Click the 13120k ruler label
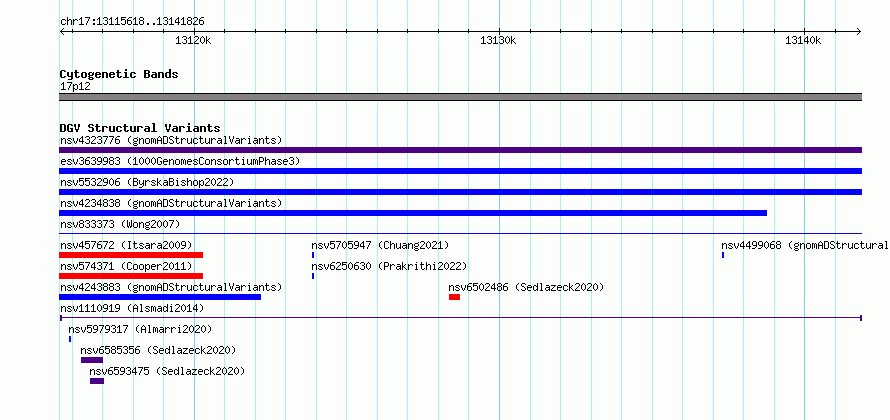The height and width of the screenshot is (420, 890). click(x=194, y=40)
